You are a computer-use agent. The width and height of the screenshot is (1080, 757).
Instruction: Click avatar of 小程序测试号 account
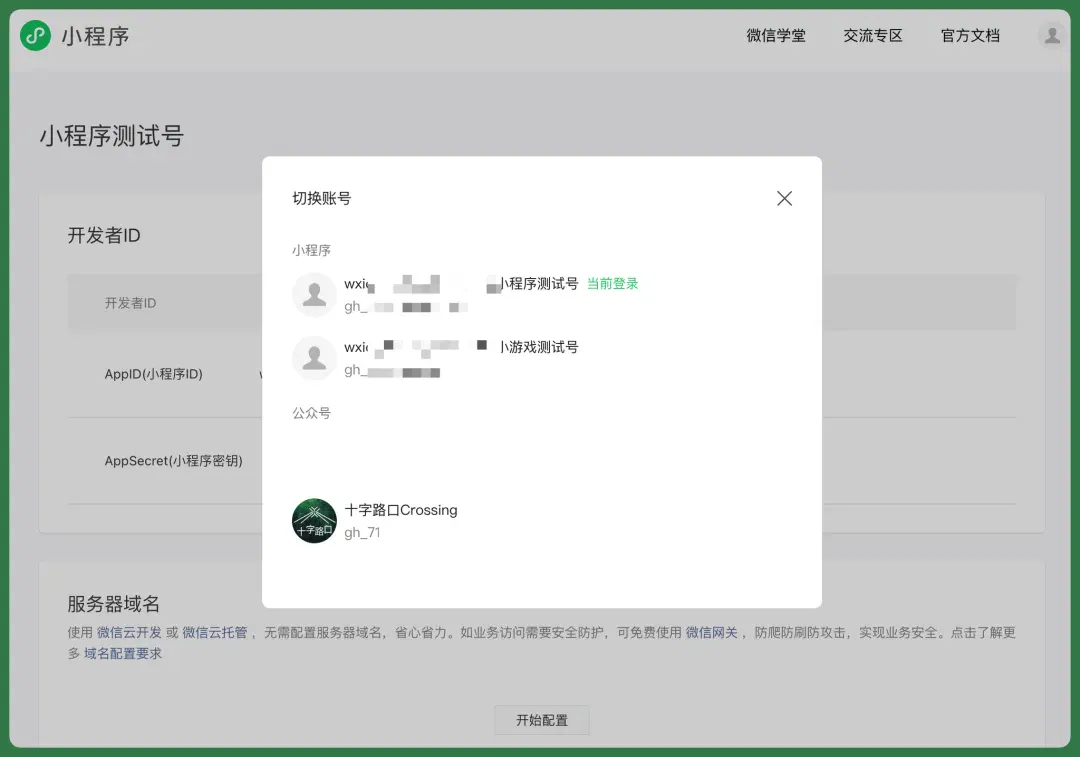(x=314, y=294)
